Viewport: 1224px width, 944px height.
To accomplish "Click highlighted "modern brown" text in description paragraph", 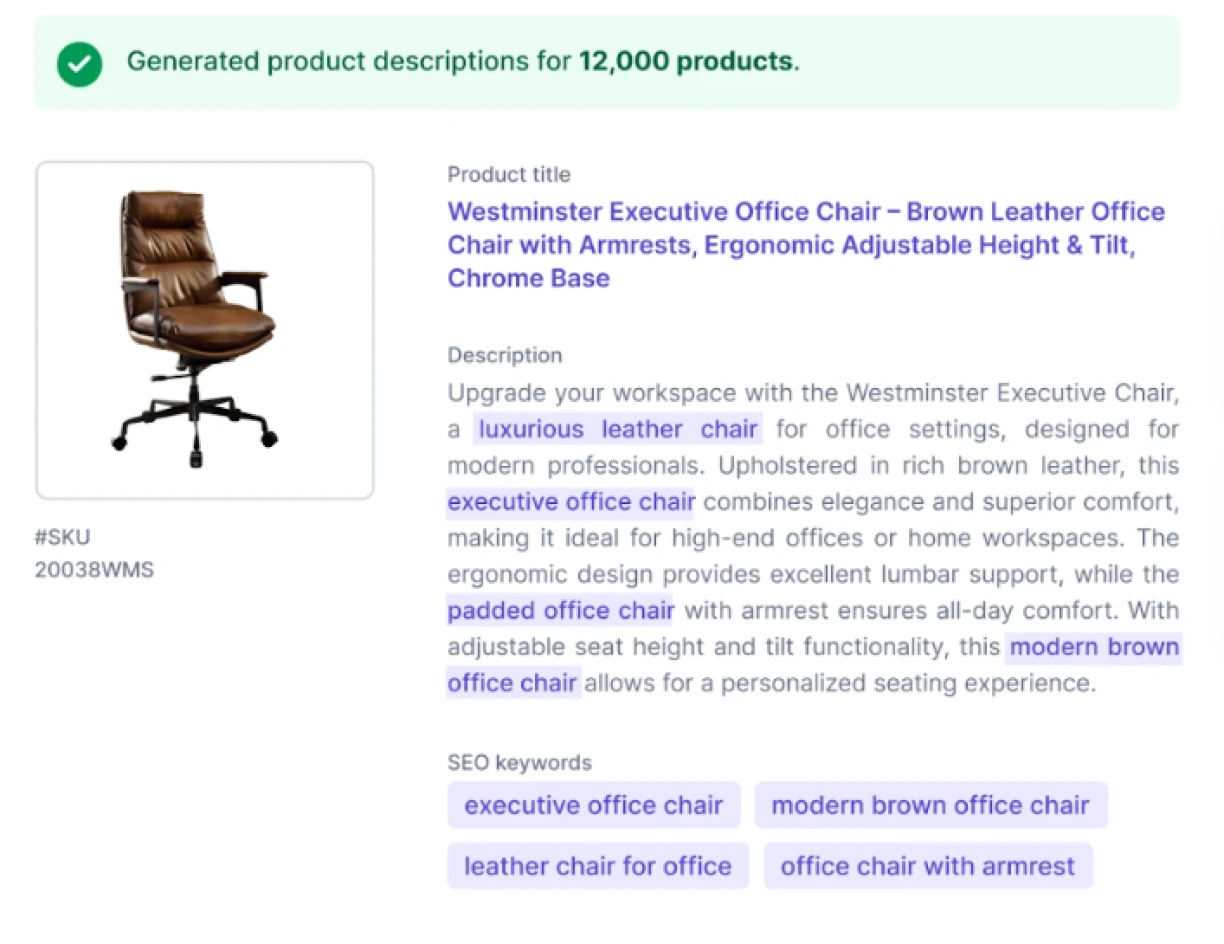I will pyautogui.click(x=1094, y=647).
